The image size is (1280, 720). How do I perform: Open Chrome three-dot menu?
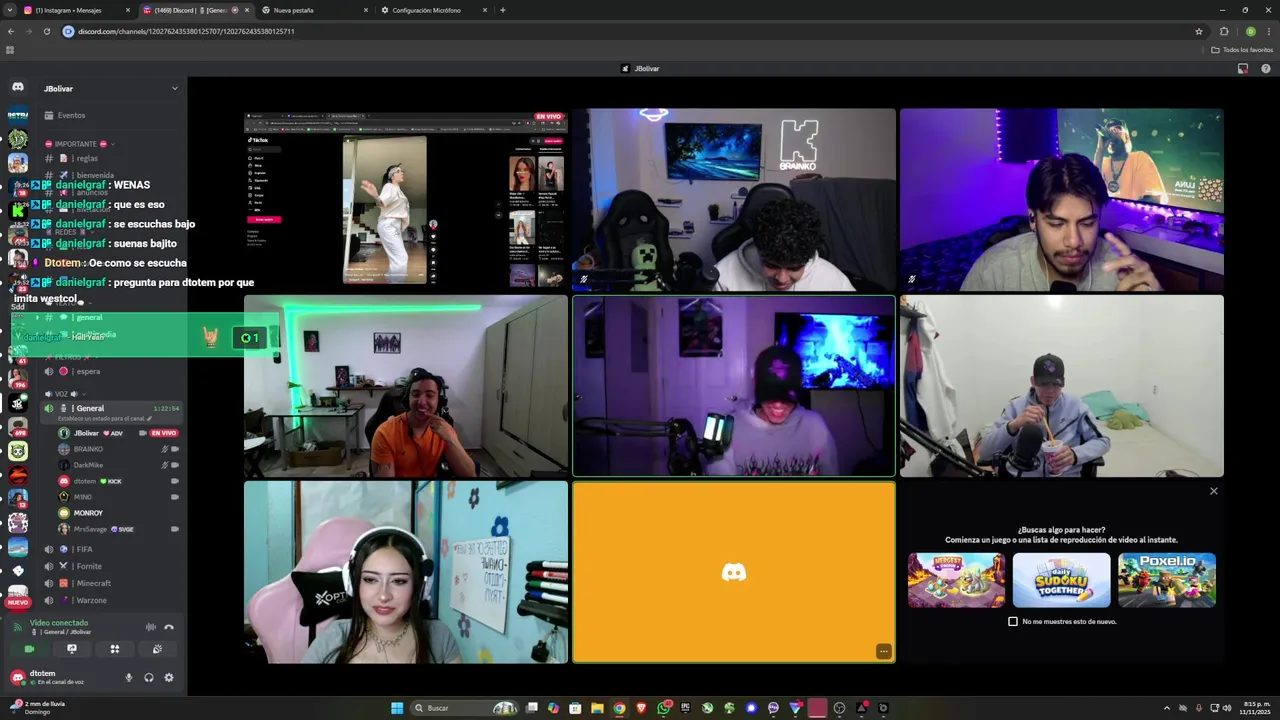1268,31
